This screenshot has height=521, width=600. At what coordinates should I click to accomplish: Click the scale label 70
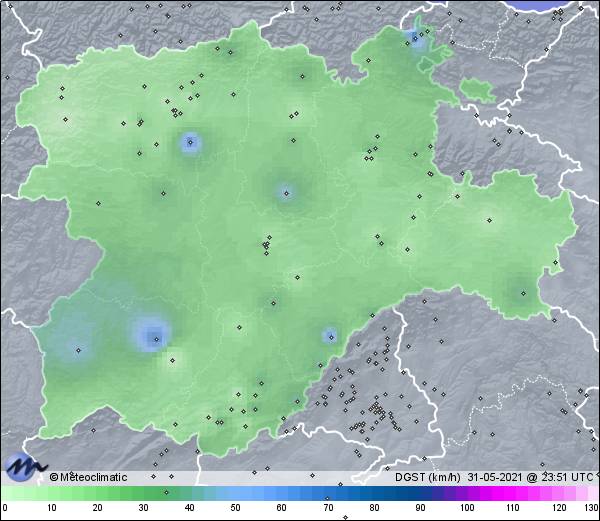coord(328,508)
